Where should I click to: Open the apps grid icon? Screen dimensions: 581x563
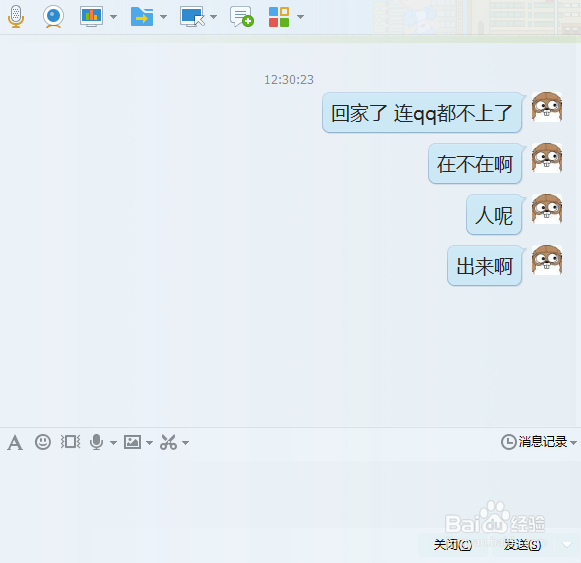(x=279, y=17)
